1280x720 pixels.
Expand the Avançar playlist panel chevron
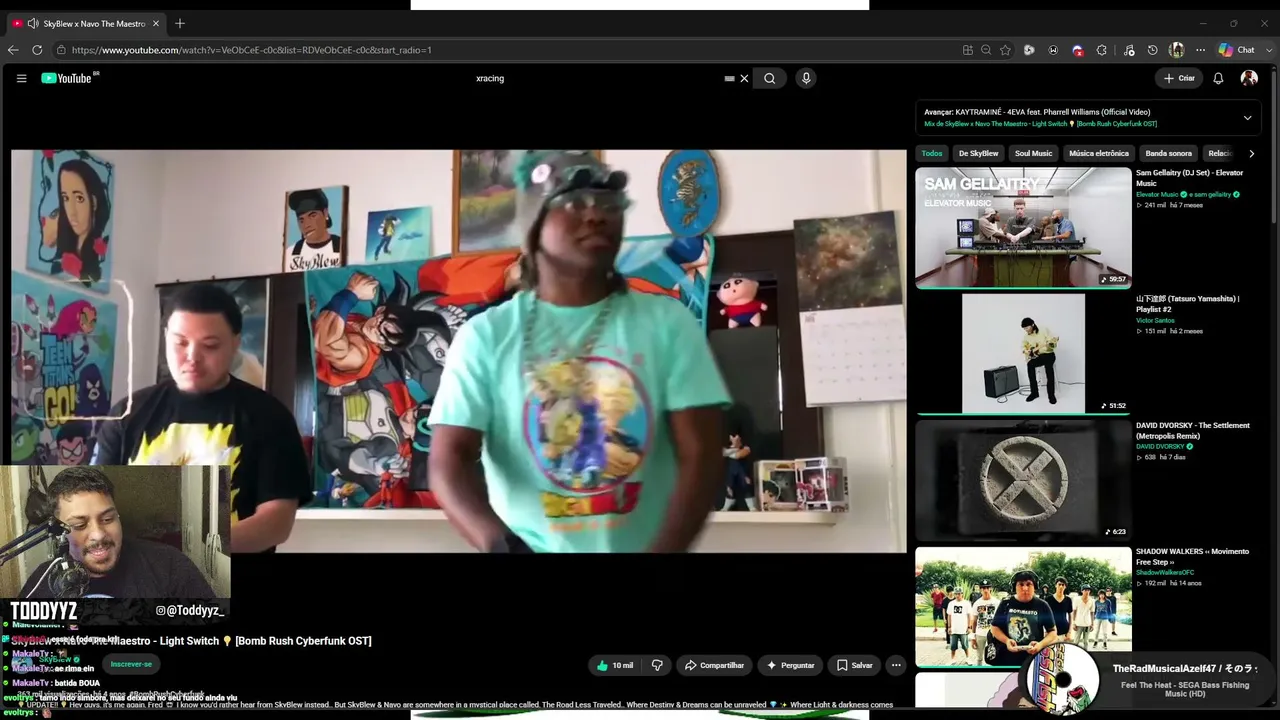pyautogui.click(x=1247, y=118)
